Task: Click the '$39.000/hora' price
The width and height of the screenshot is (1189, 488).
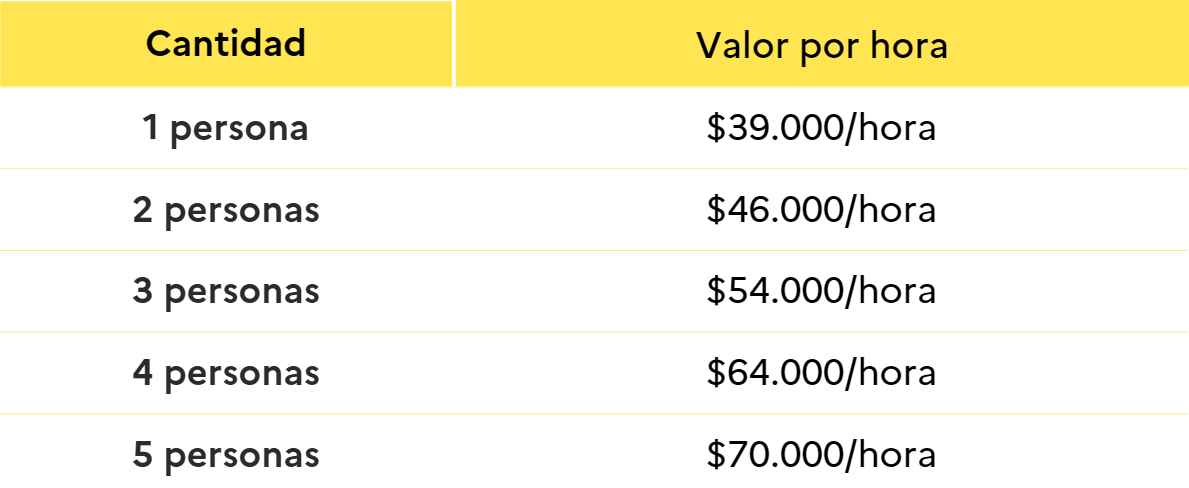Action: (x=821, y=129)
